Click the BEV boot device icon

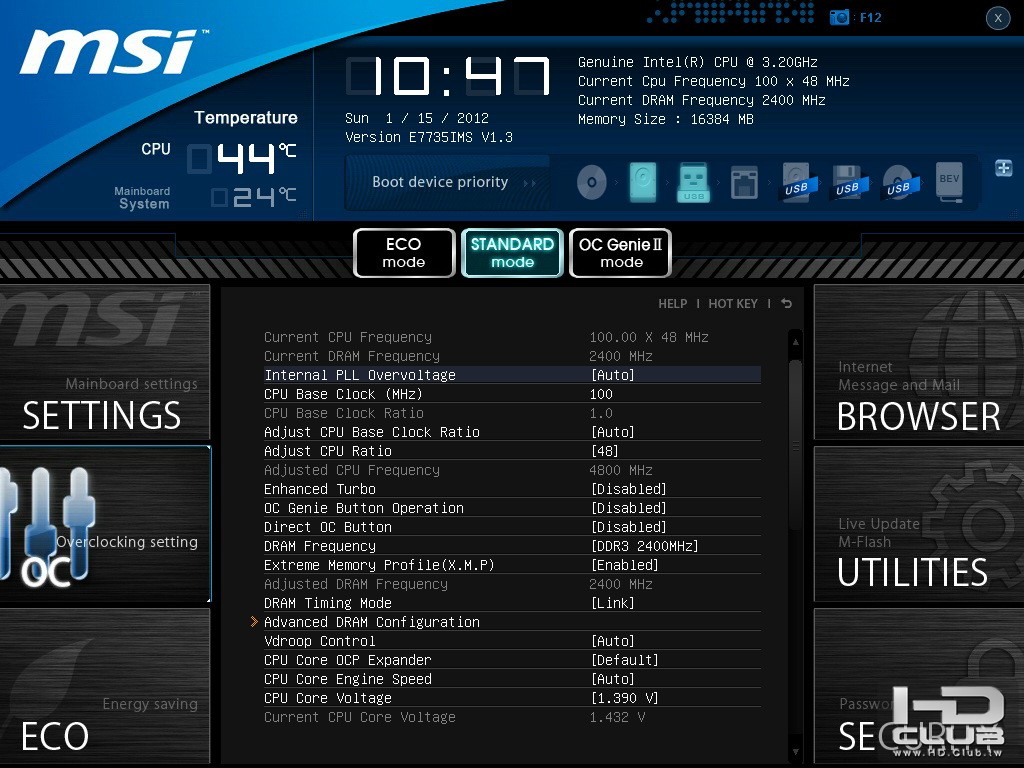[x=949, y=182]
